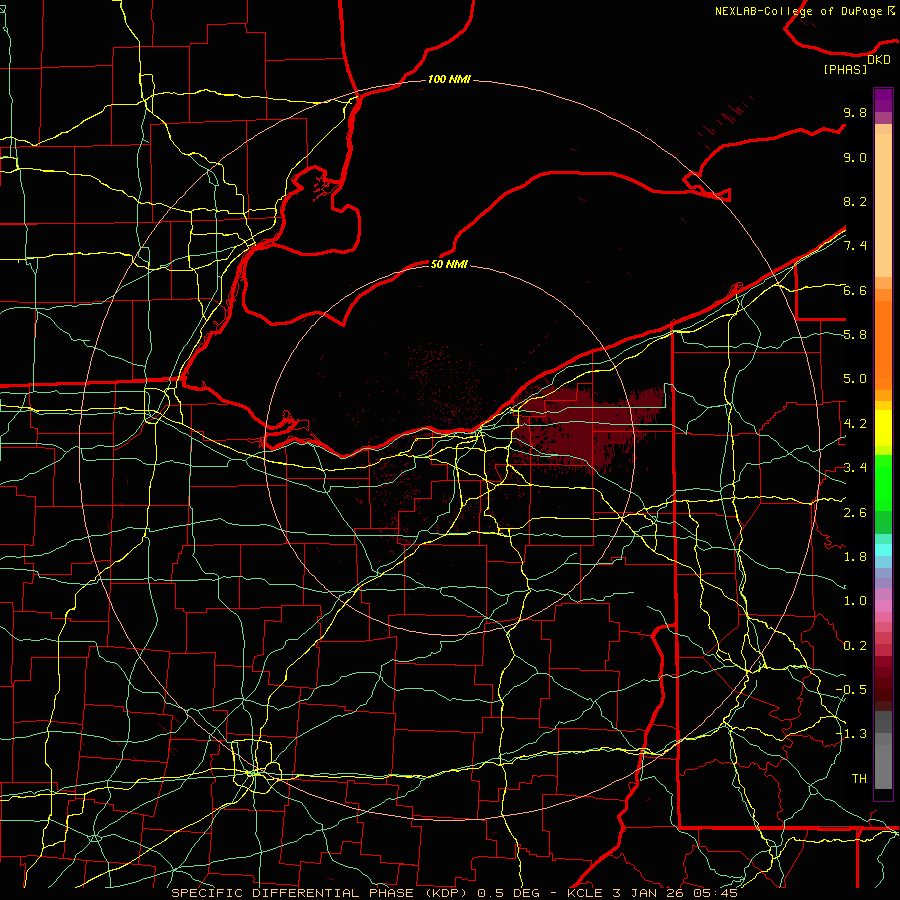Click the 9.8 value on the color scale
The width and height of the screenshot is (900, 900).
[x=855, y=112]
